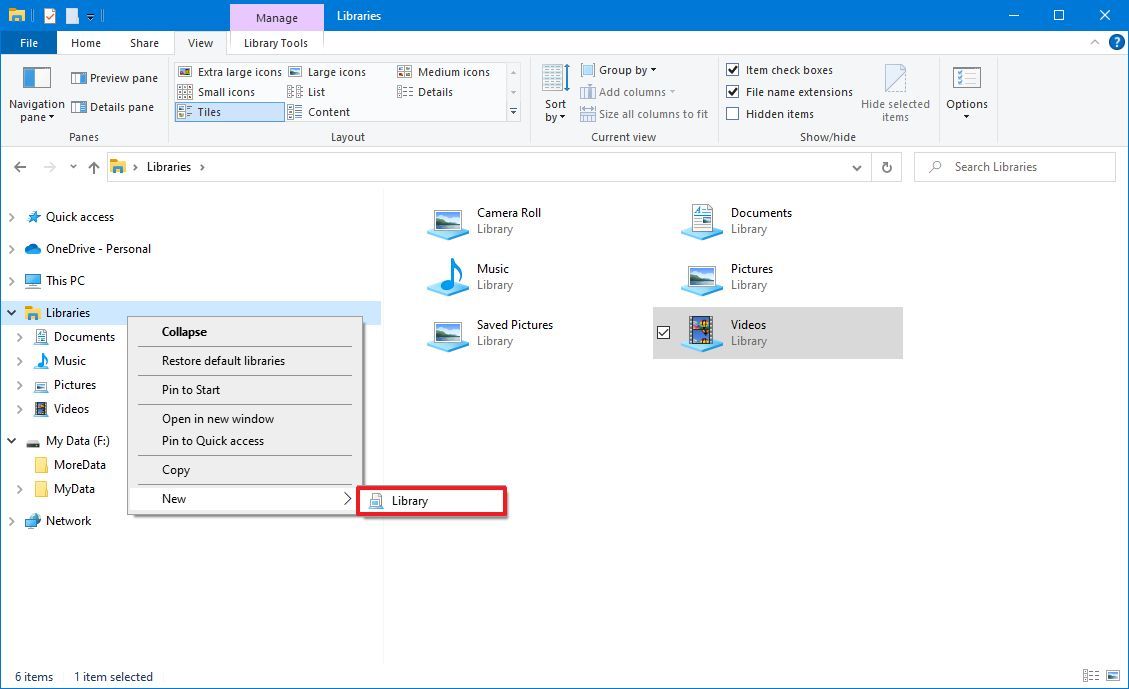Collapse the Libraries tree node chevron
This screenshot has height=689, width=1129.
coord(12,312)
